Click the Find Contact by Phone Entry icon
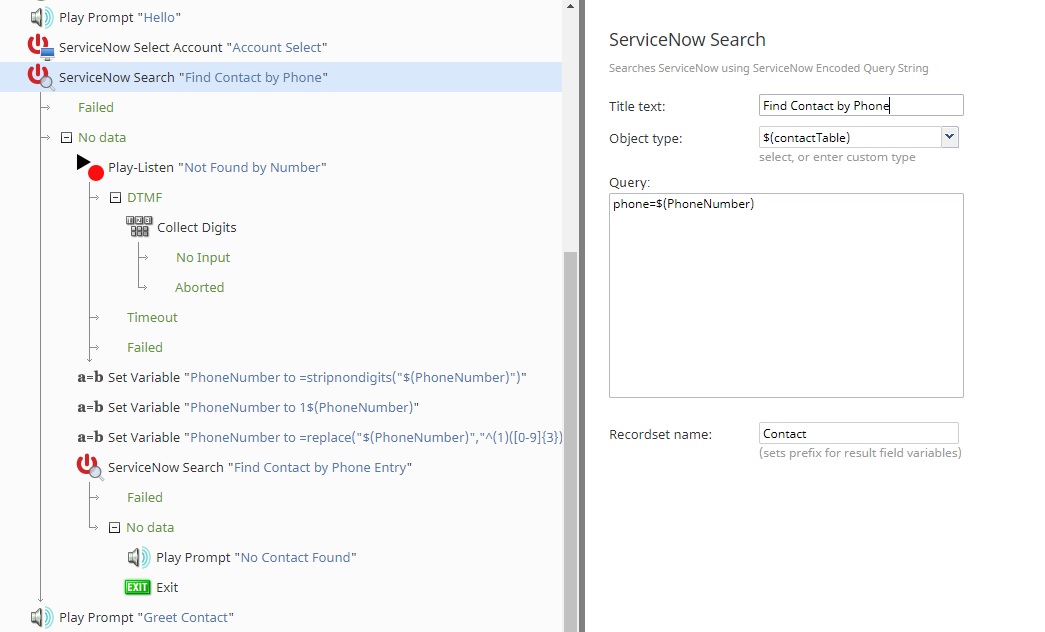The height and width of the screenshot is (632, 1045). 89,467
